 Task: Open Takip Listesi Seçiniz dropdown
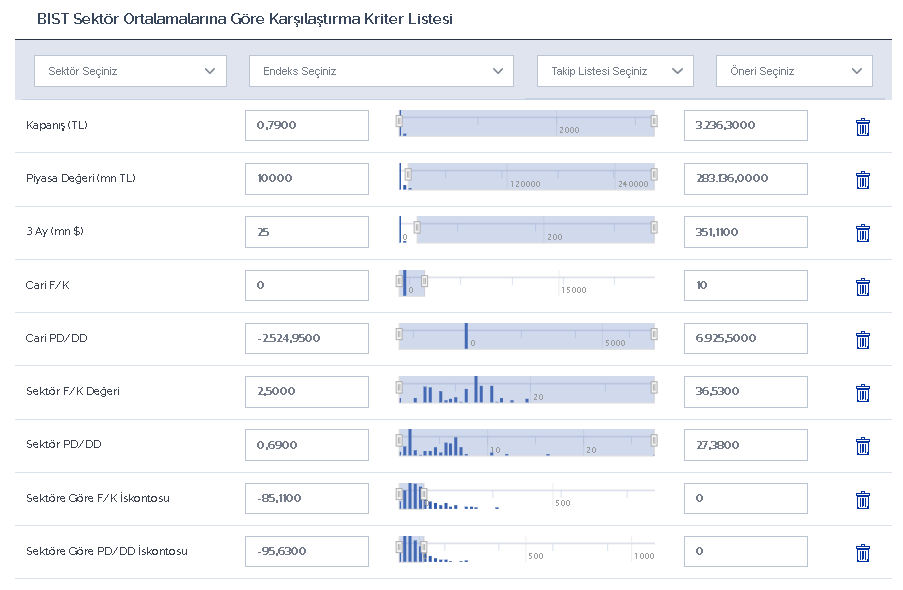pyautogui.click(x=614, y=71)
